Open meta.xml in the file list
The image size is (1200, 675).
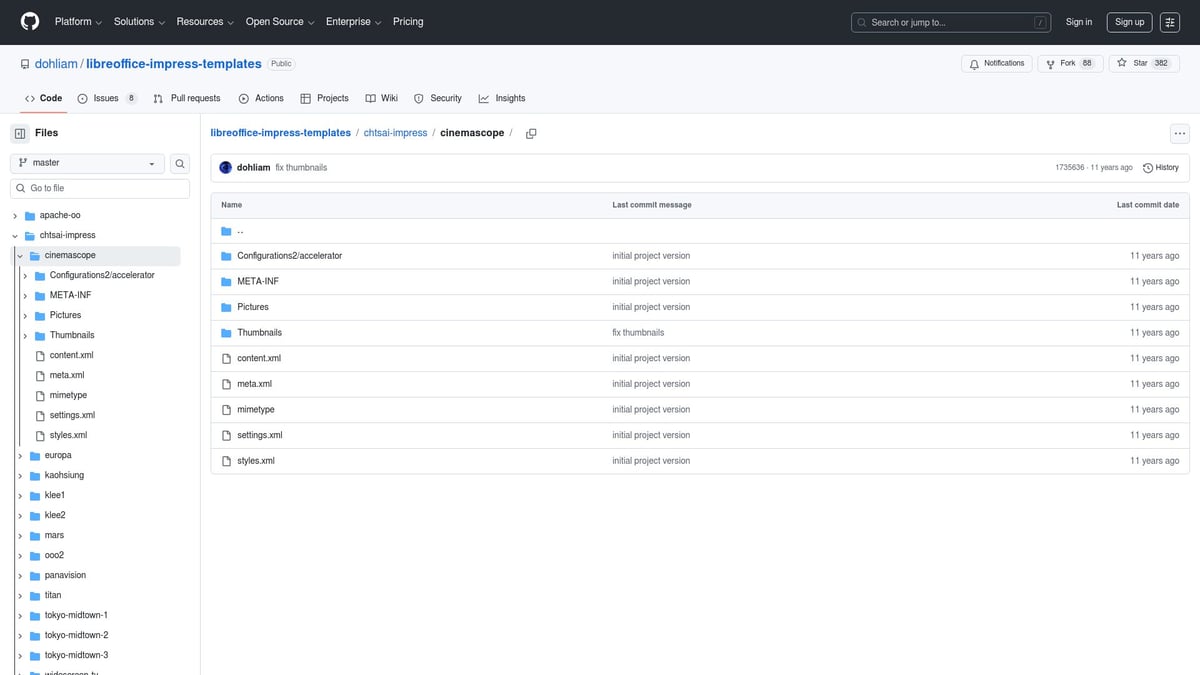(254, 384)
